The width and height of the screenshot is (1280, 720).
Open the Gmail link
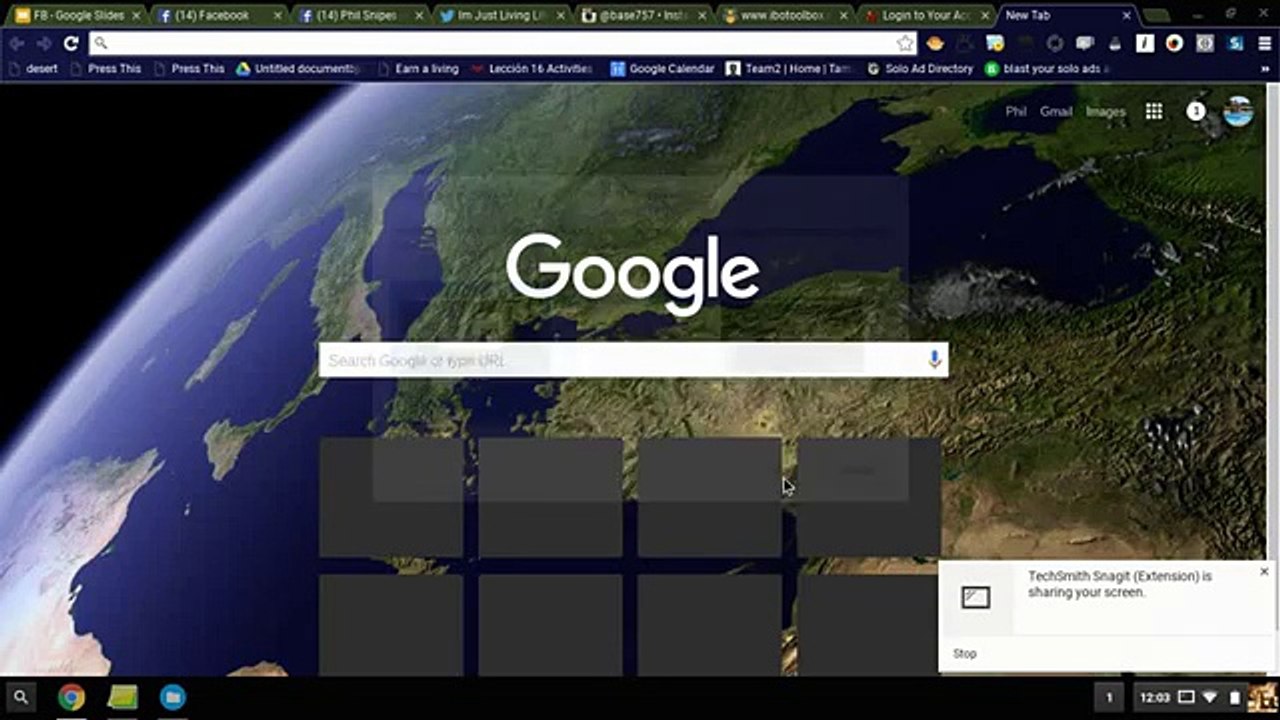tap(1056, 112)
